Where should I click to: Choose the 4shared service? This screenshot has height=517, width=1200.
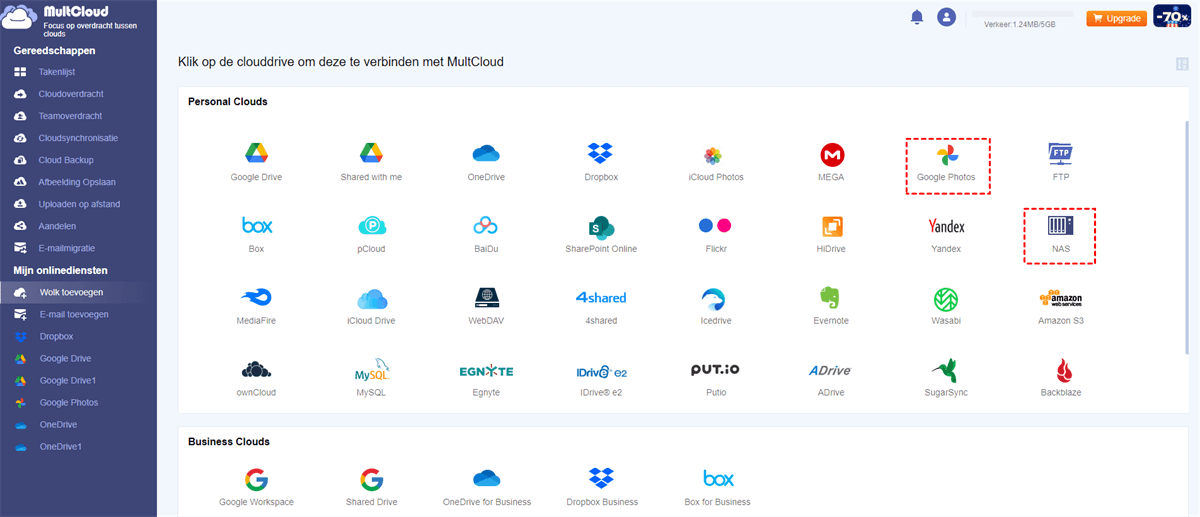(x=601, y=298)
